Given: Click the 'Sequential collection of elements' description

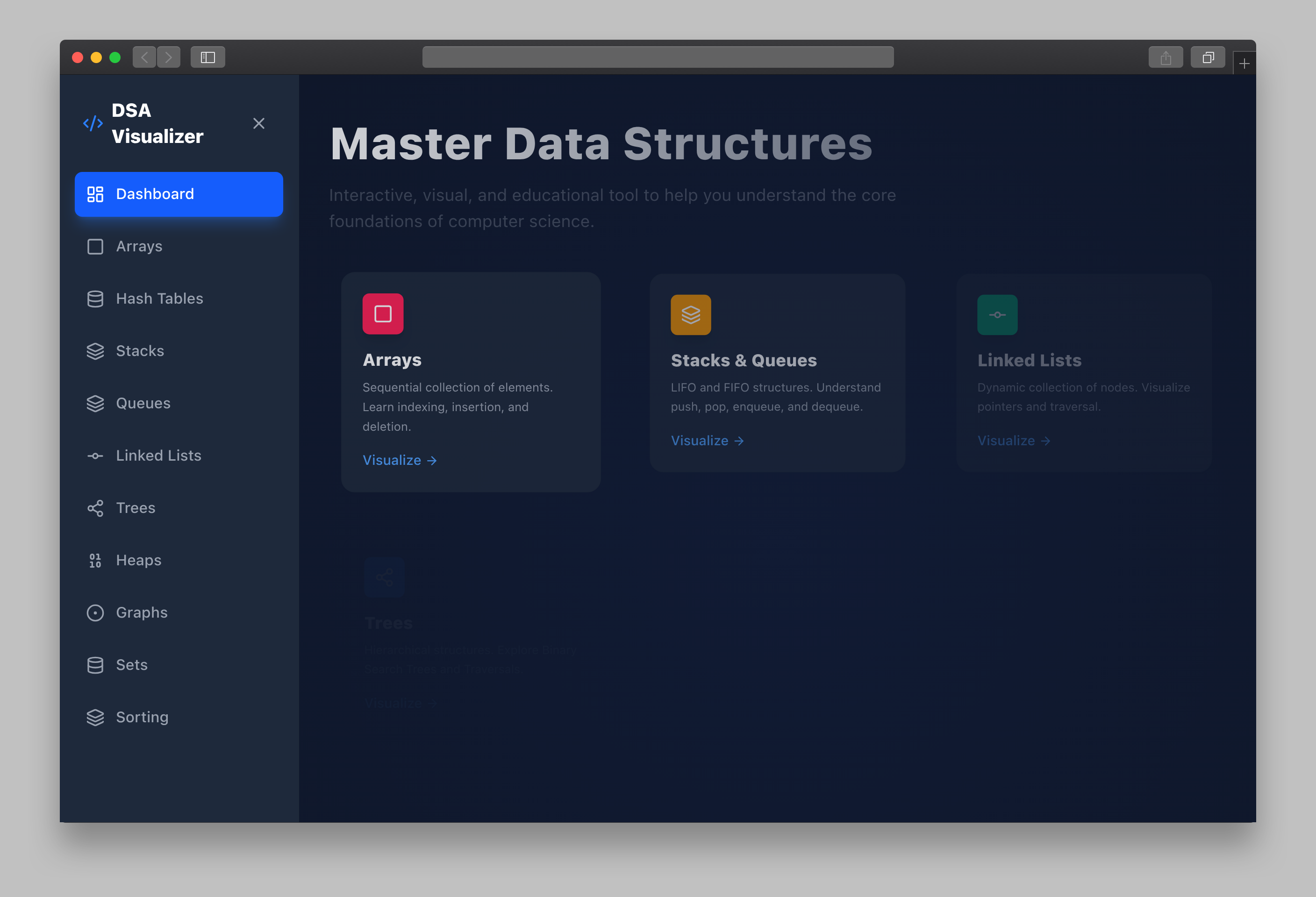Looking at the screenshot, I should [458, 407].
